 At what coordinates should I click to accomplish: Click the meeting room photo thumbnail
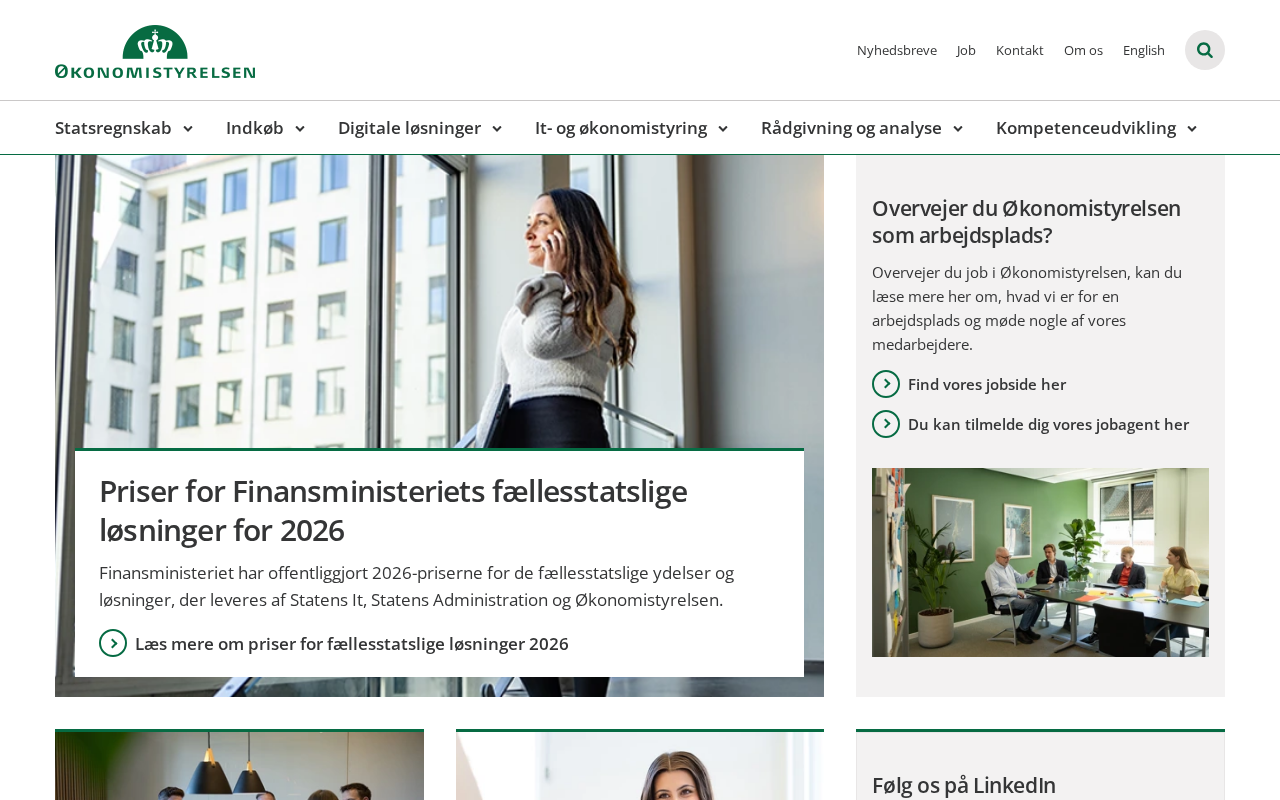[1040, 562]
